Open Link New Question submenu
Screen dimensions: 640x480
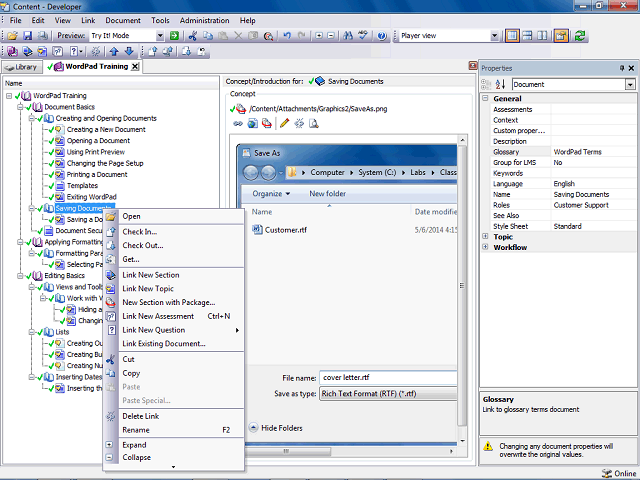(153, 330)
